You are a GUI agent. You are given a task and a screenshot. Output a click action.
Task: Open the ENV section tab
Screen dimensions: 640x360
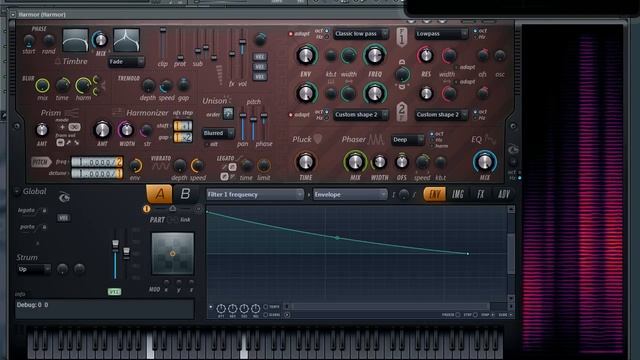click(x=435, y=194)
